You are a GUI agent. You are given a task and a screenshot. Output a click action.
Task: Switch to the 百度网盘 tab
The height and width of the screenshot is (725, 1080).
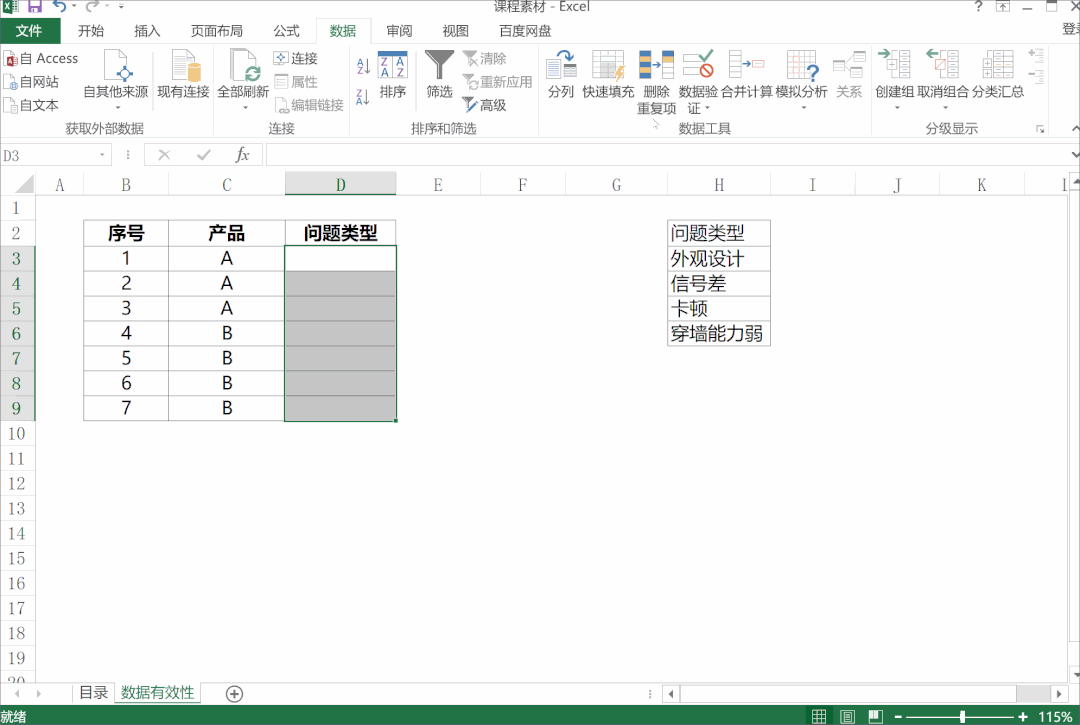(x=525, y=31)
